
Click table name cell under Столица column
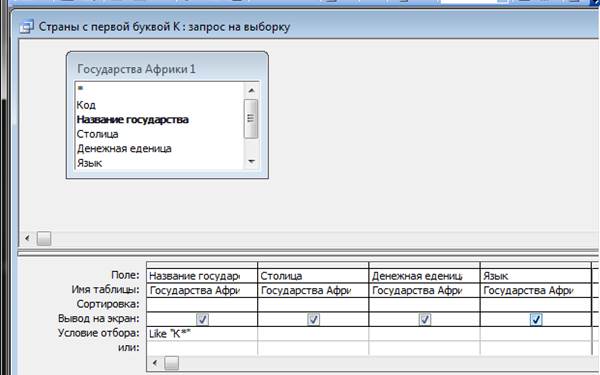313,290
